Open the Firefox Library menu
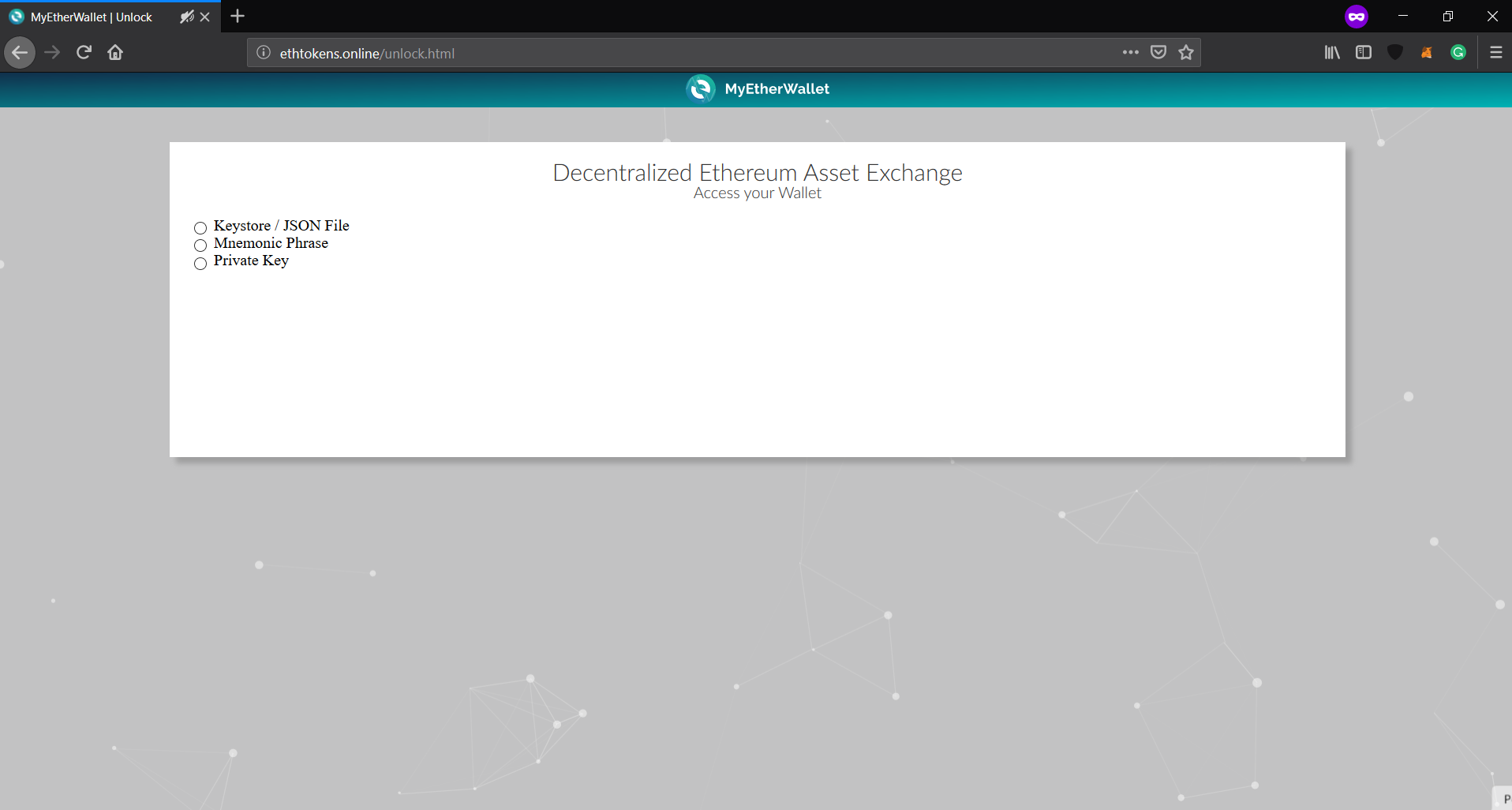1512x810 pixels. click(x=1332, y=52)
